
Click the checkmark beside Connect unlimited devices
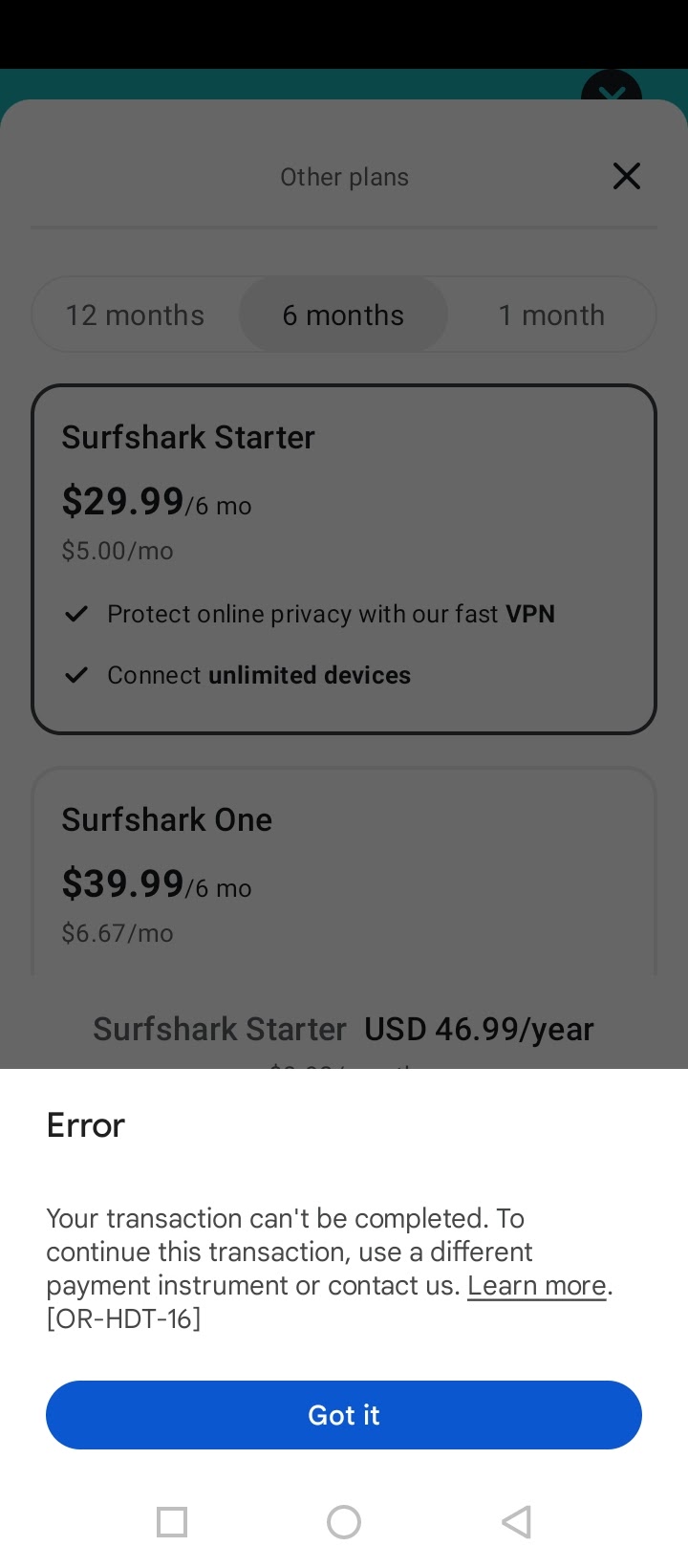(x=76, y=675)
